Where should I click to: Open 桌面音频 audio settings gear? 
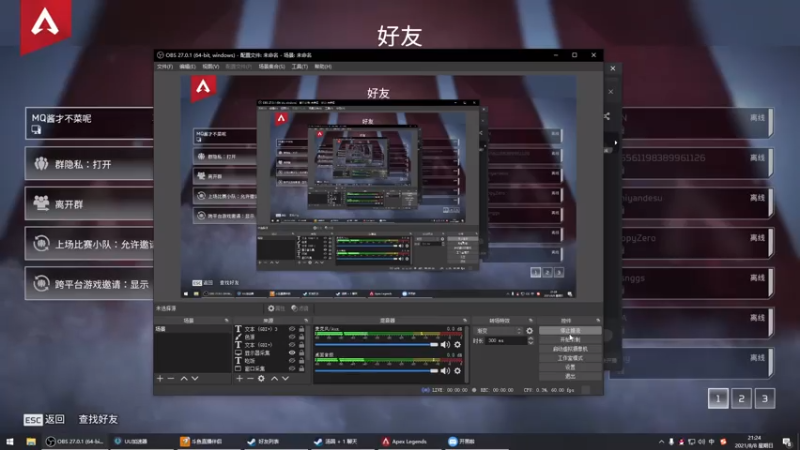coord(458,371)
